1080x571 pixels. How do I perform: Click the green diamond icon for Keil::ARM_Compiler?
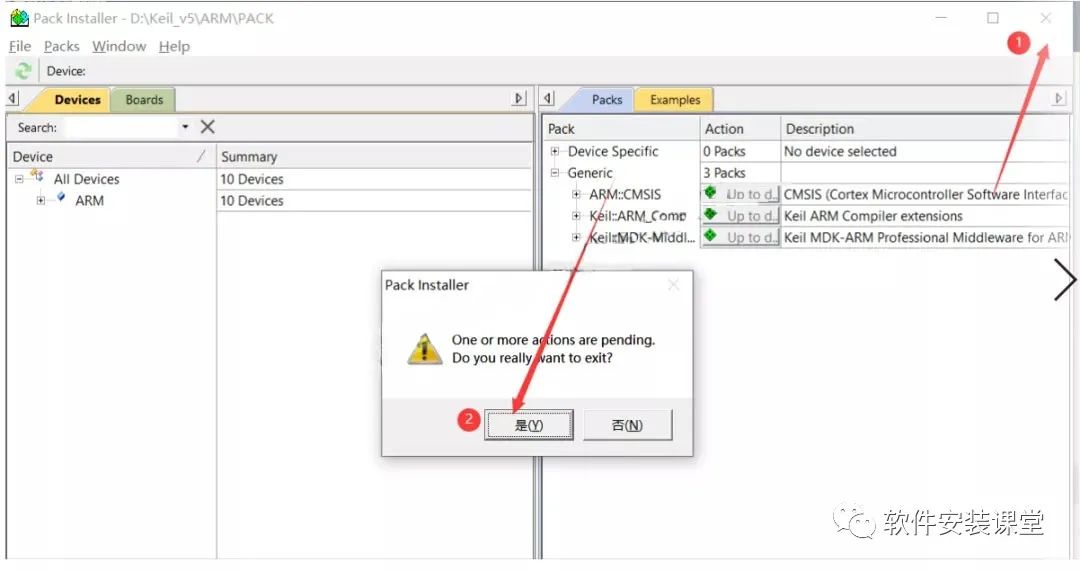tap(710, 215)
